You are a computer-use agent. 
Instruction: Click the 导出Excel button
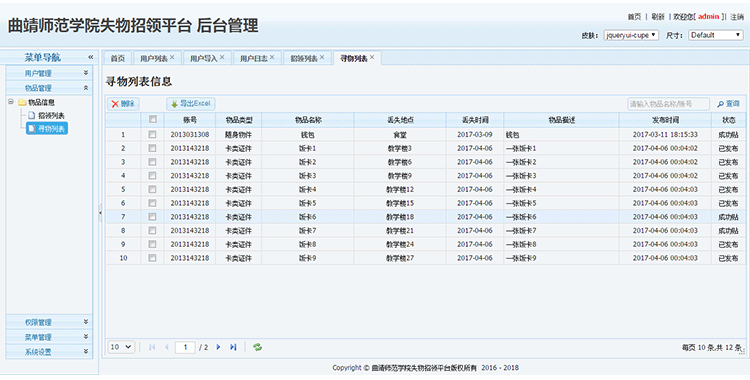[191, 104]
